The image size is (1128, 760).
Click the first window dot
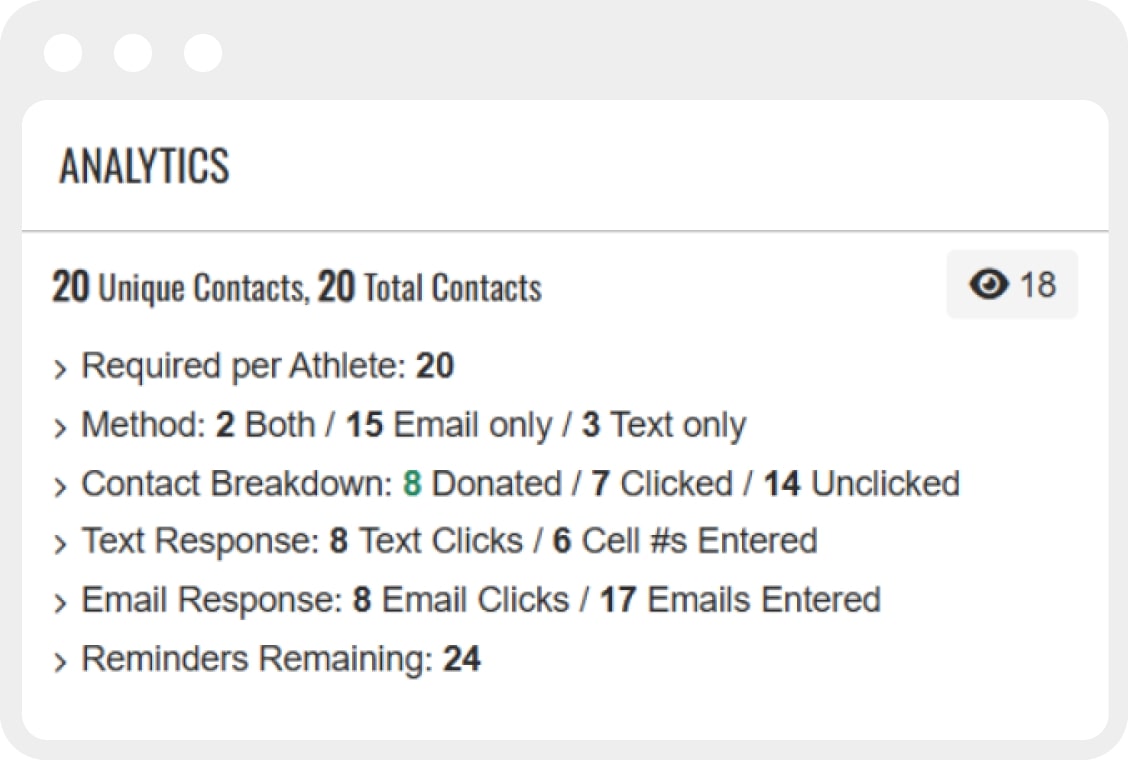pos(63,53)
